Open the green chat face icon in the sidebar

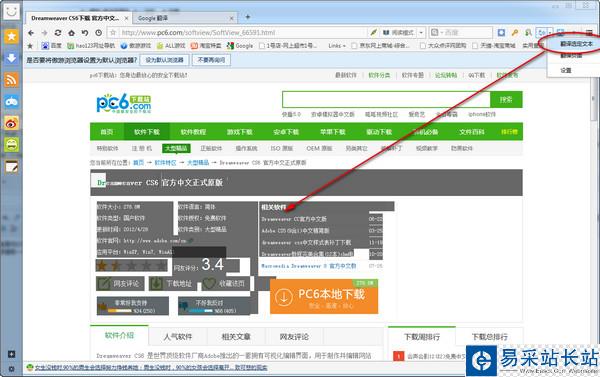point(11,145)
